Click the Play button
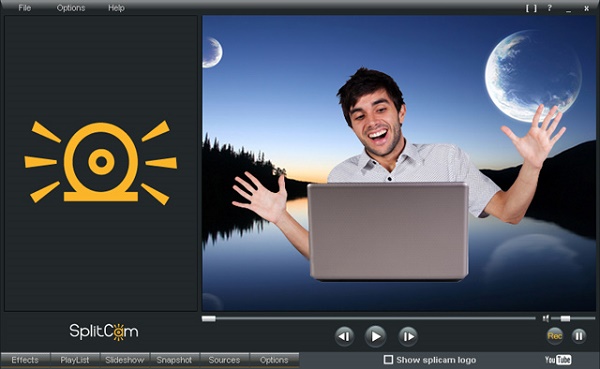 click(x=375, y=336)
